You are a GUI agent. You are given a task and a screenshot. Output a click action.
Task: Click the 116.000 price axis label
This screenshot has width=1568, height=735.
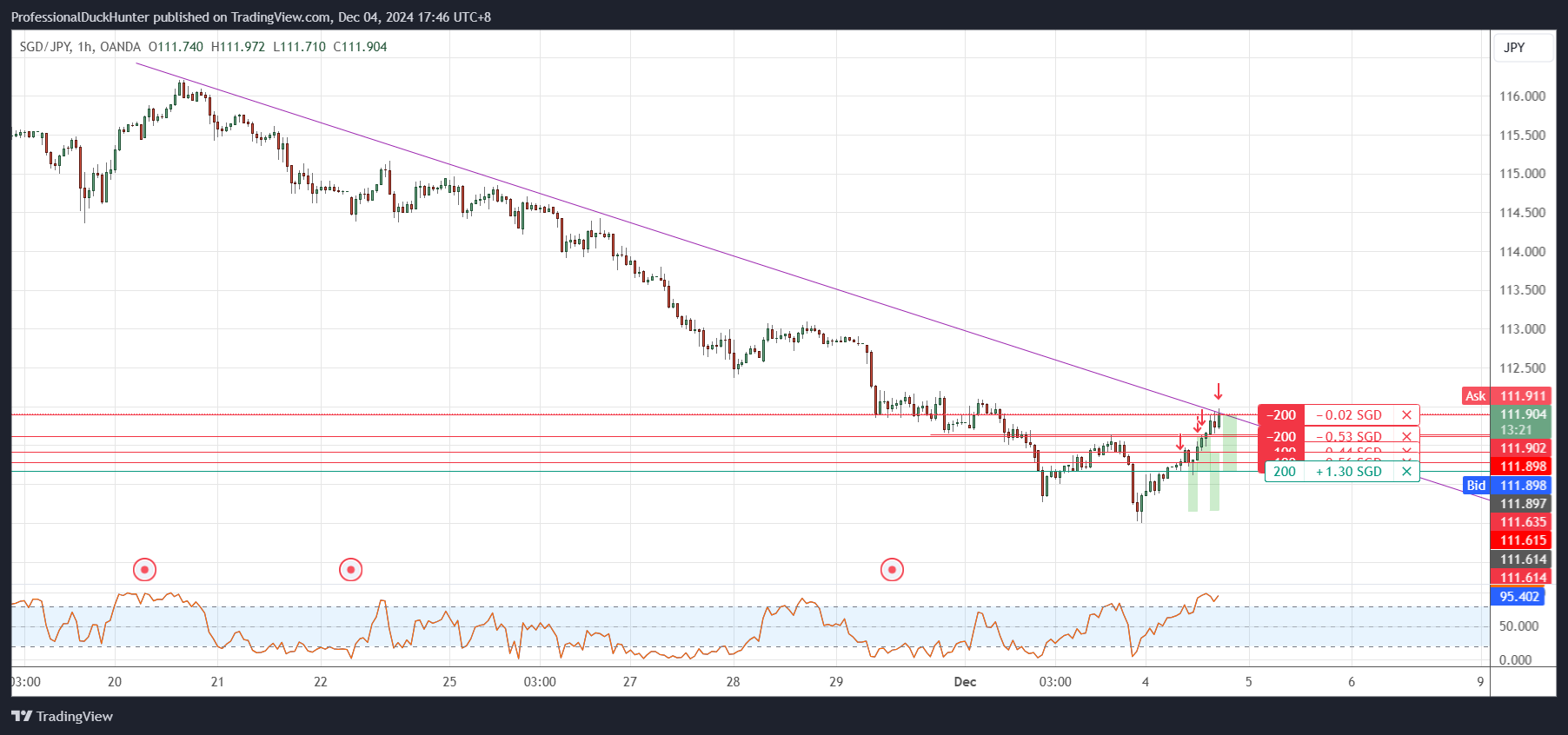click(x=1522, y=96)
